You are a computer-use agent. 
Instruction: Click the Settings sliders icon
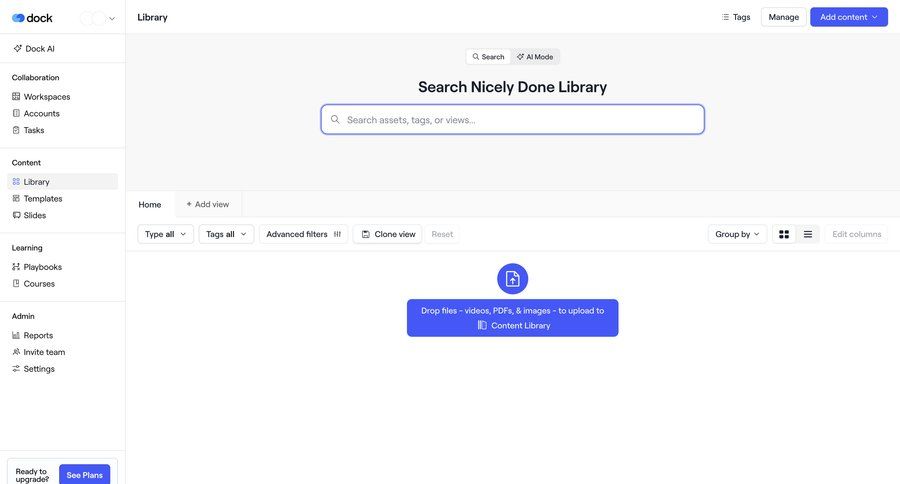coord(16,368)
